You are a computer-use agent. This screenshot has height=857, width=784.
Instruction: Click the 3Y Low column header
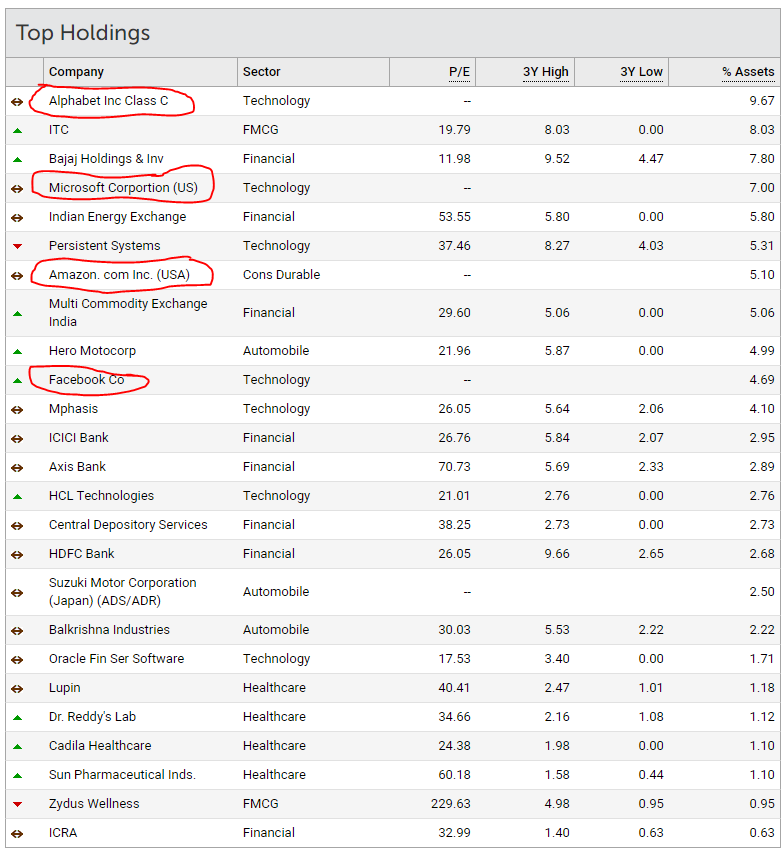(x=641, y=72)
